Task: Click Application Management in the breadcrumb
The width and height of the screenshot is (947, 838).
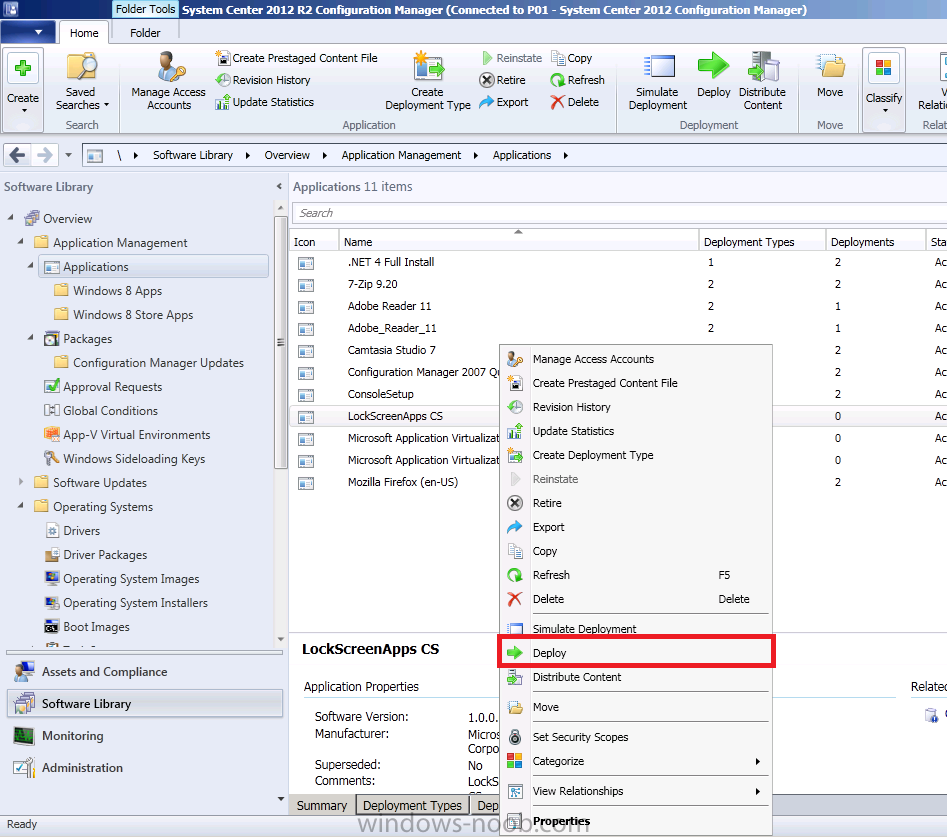Action: tap(401, 155)
